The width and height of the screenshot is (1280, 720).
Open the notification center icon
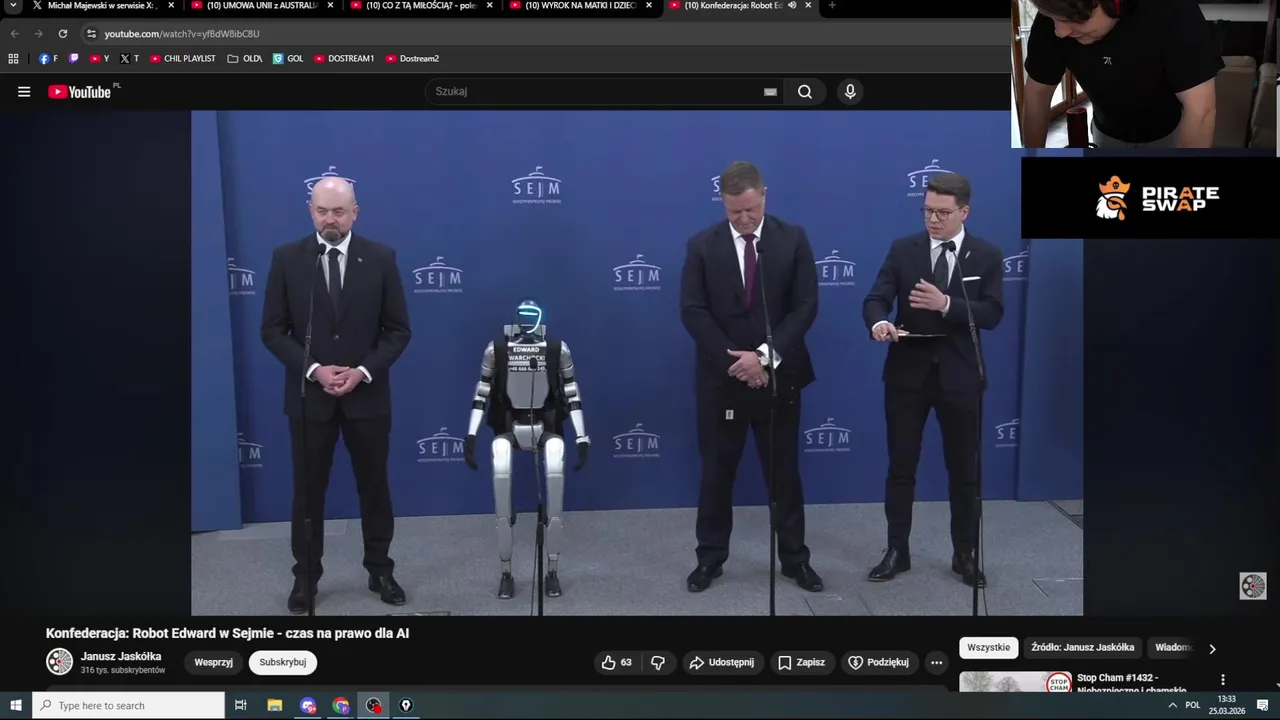[x=1263, y=705]
